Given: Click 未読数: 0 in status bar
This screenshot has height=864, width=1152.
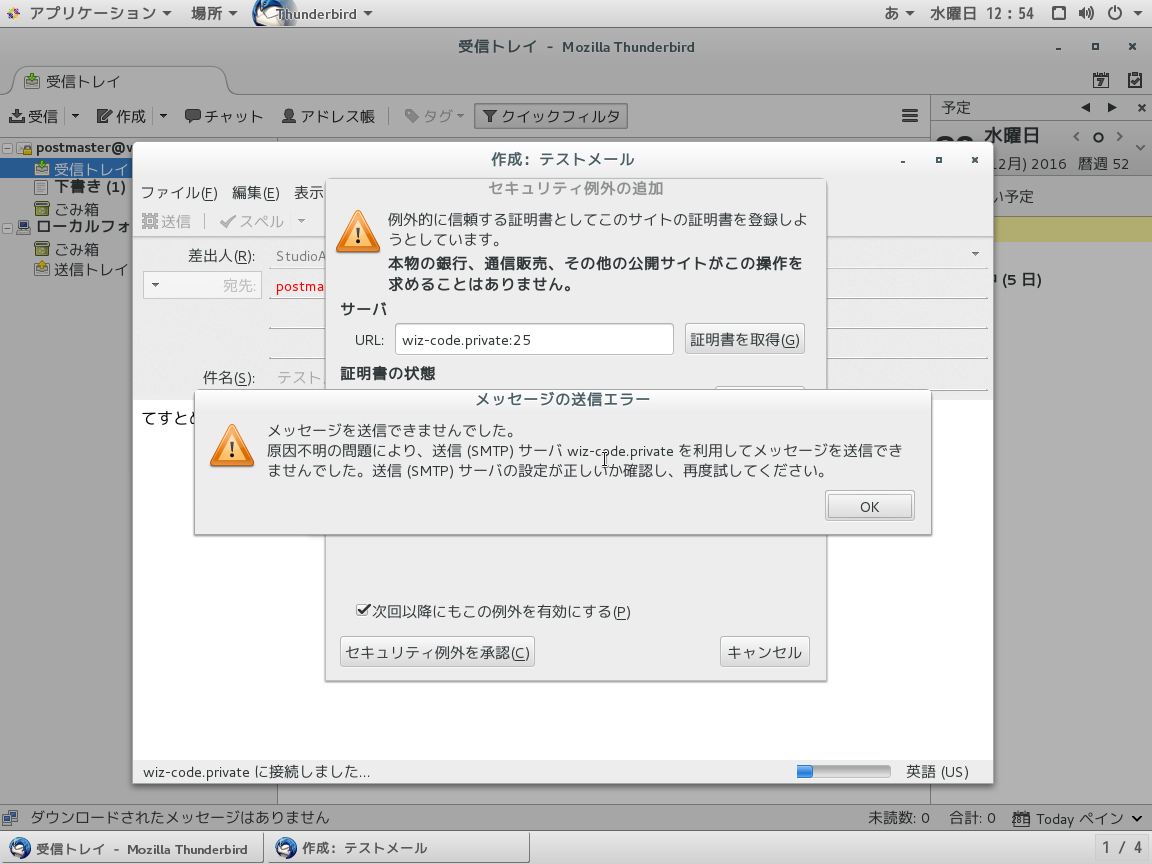Looking at the screenshot, I should [x=898, y=818].
